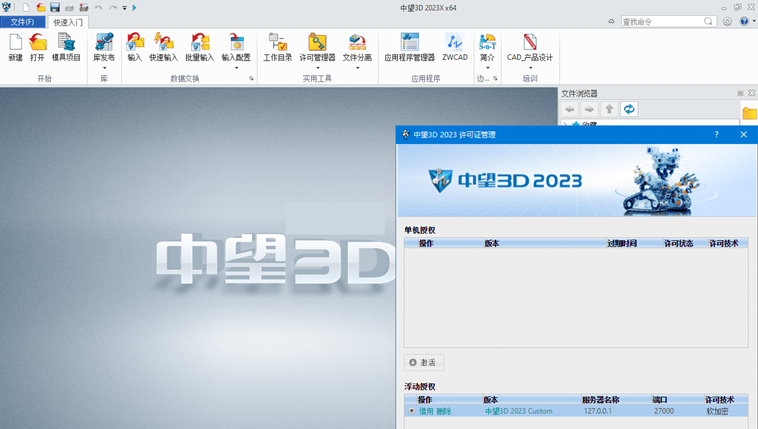Expand the 文件分离 dropdown arrow

(357, 68)
